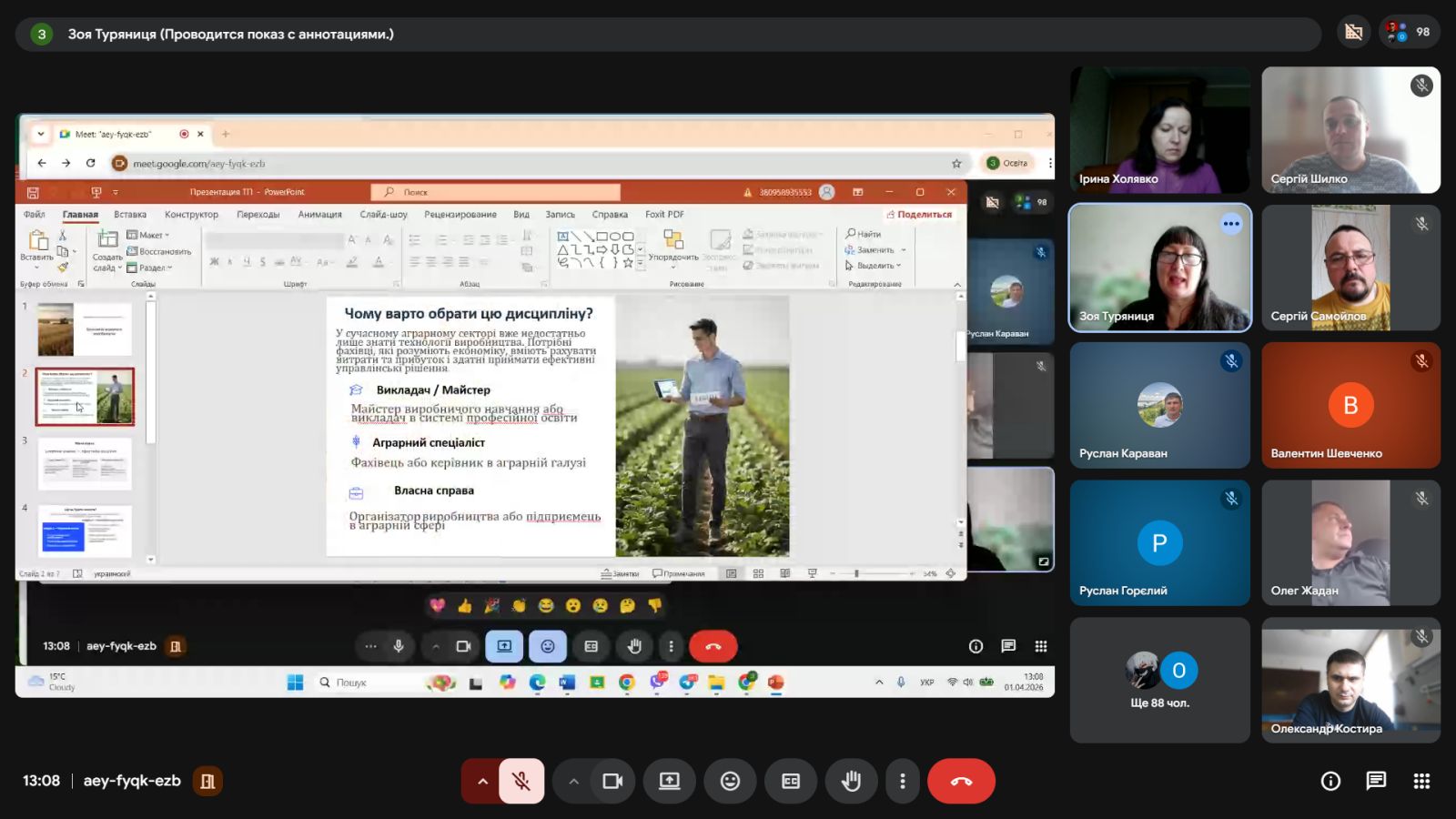Raise your hand in the meeting
The image size is (1456, 819).
851,781
